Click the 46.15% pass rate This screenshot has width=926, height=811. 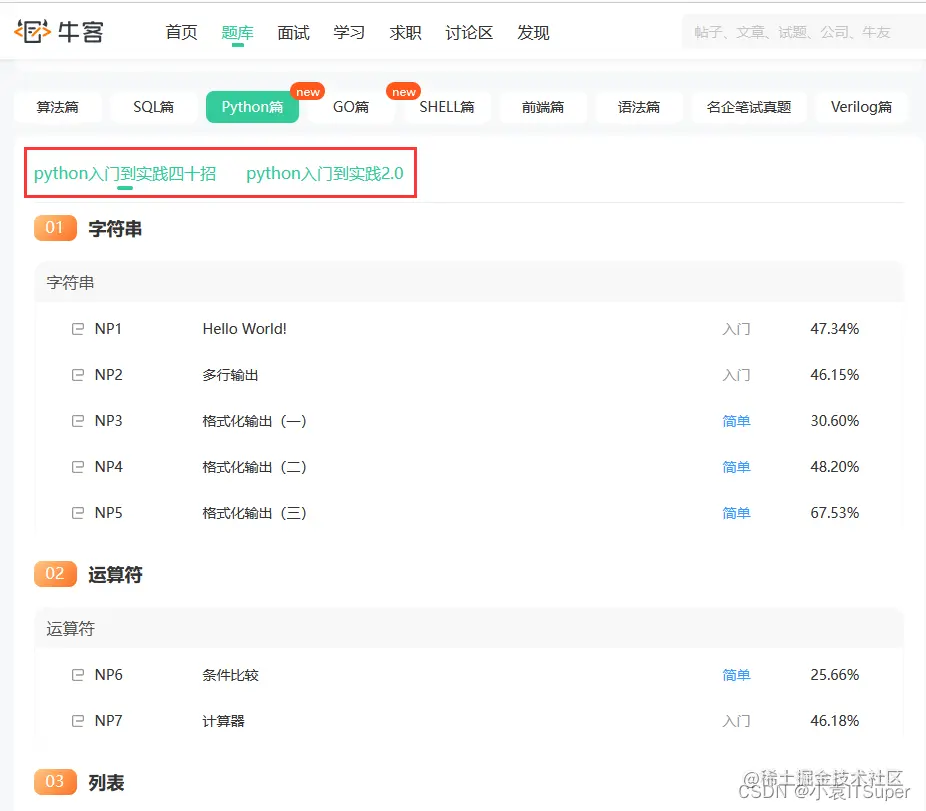[x=834, y=375]
